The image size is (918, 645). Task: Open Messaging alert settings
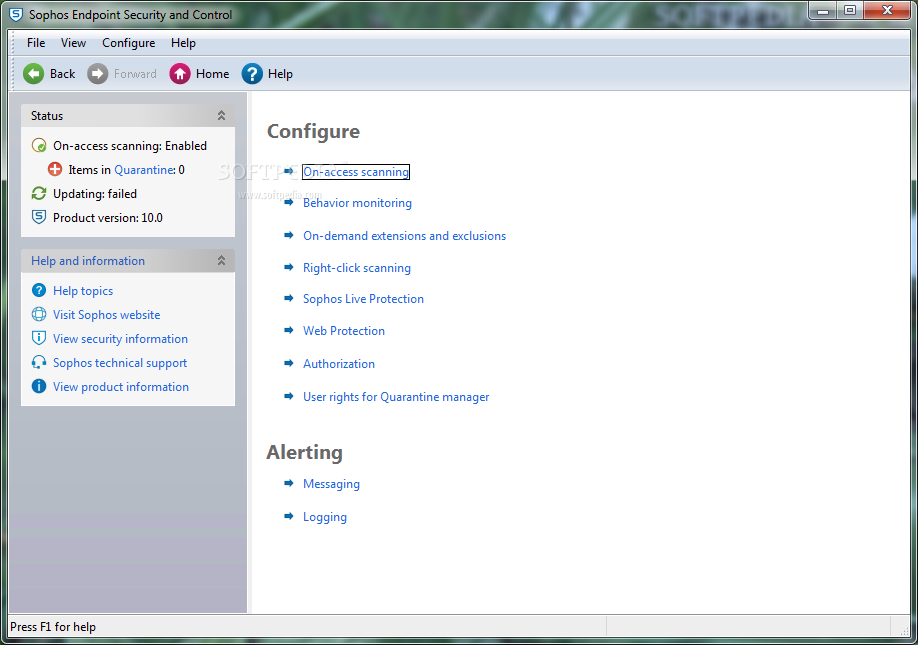[x=331, y=483]
